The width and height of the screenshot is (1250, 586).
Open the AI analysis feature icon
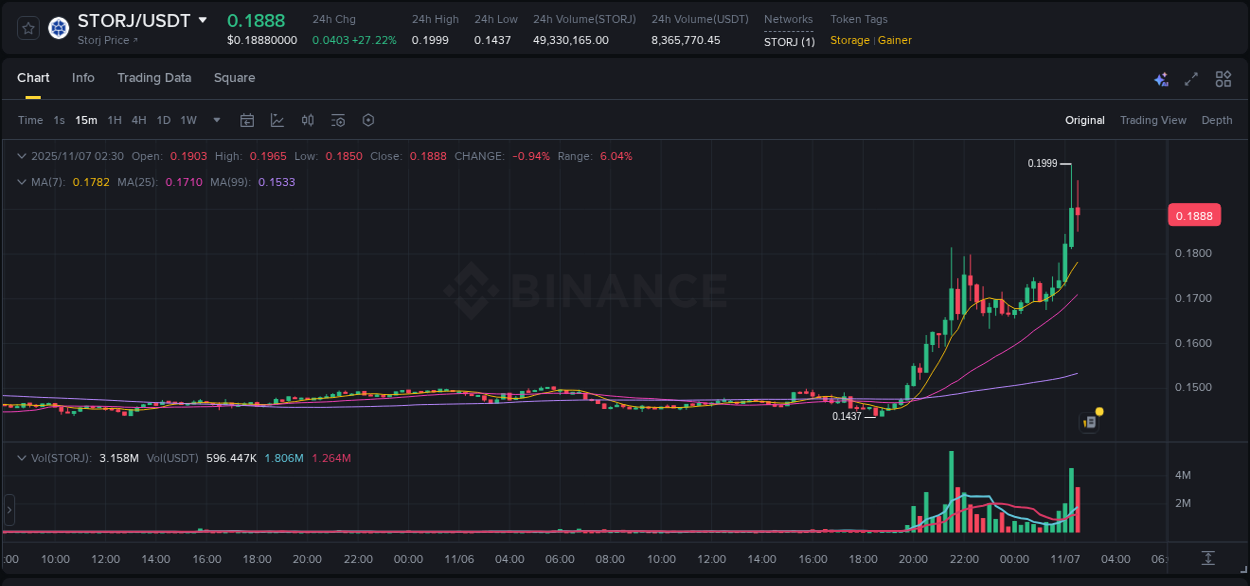point(1160,78)
